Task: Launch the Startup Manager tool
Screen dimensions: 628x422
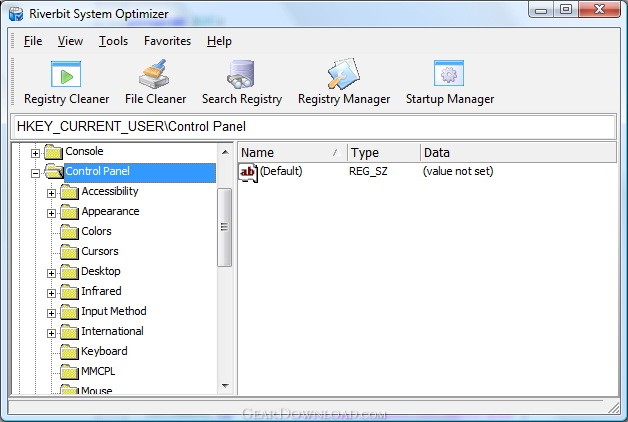Action: coord(449,82)
